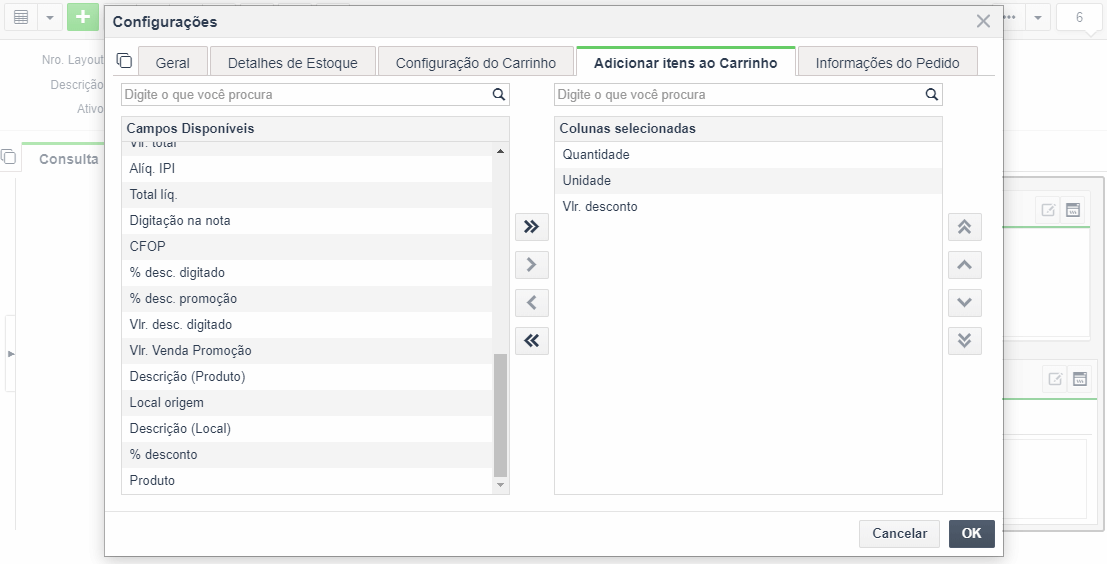The image size is (1107, 564).
Task: Click upper edit icon in background panel
Action: coord(1048,210)
